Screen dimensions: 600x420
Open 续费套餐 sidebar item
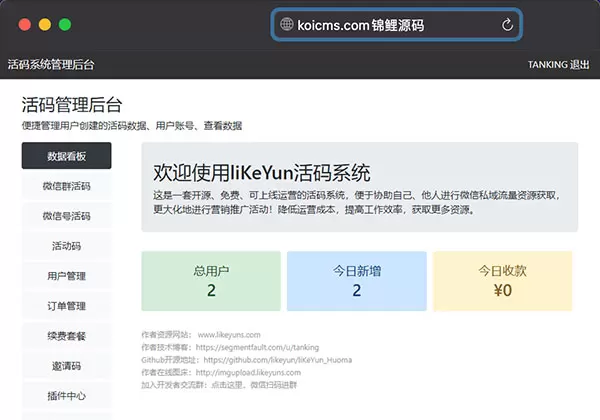pos(67,336)
